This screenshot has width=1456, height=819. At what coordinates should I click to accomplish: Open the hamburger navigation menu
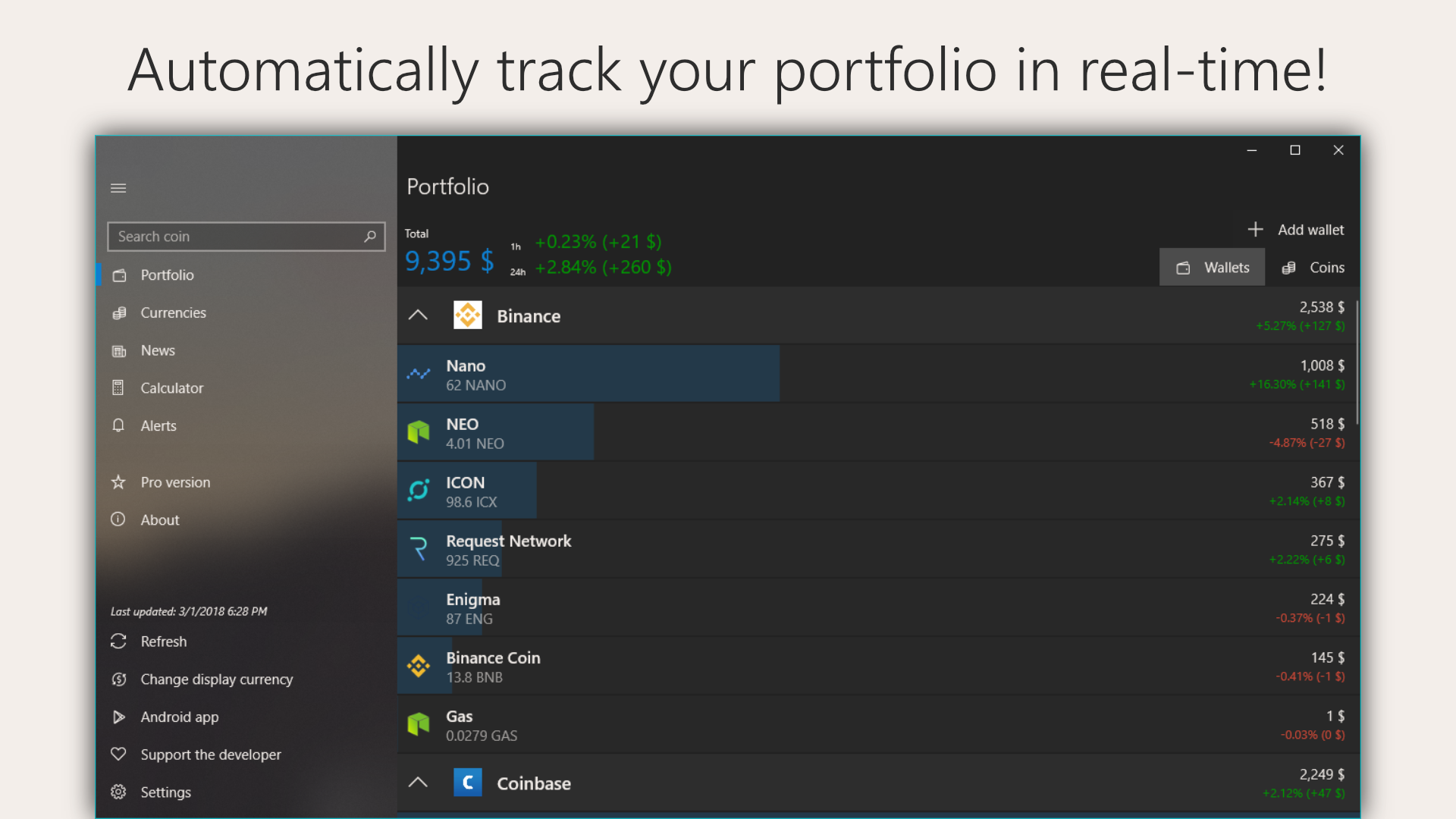(x=118, y=188)
